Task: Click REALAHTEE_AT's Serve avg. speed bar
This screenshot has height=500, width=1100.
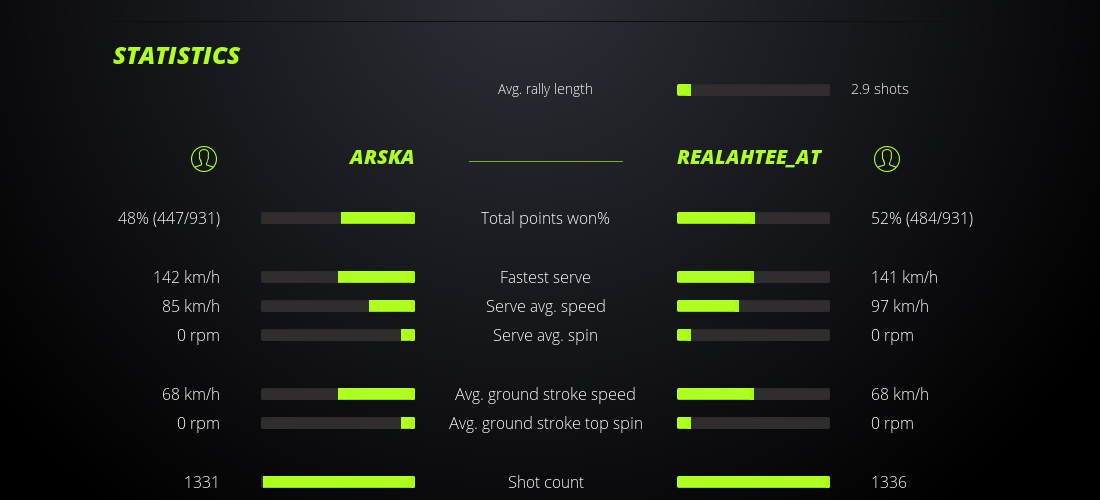Action: 753,306
